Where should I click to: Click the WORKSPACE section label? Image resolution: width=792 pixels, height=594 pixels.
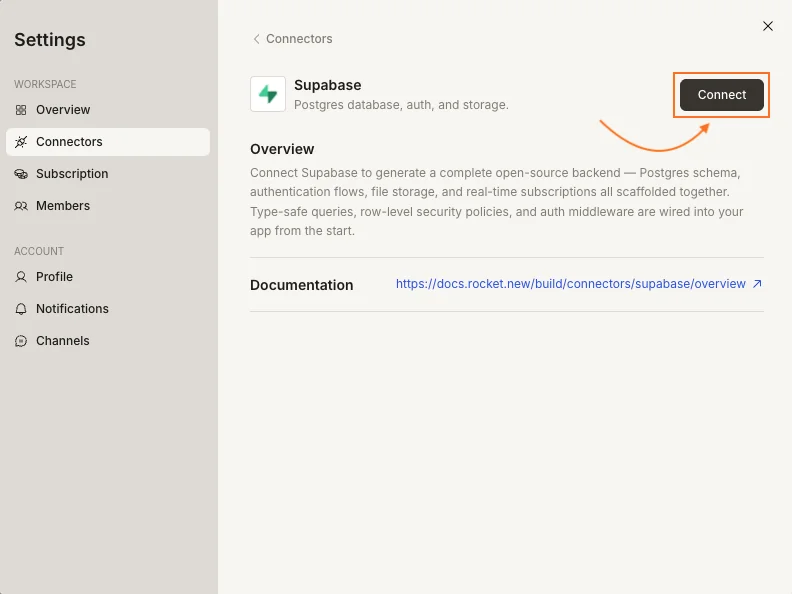tap(45, 84)
